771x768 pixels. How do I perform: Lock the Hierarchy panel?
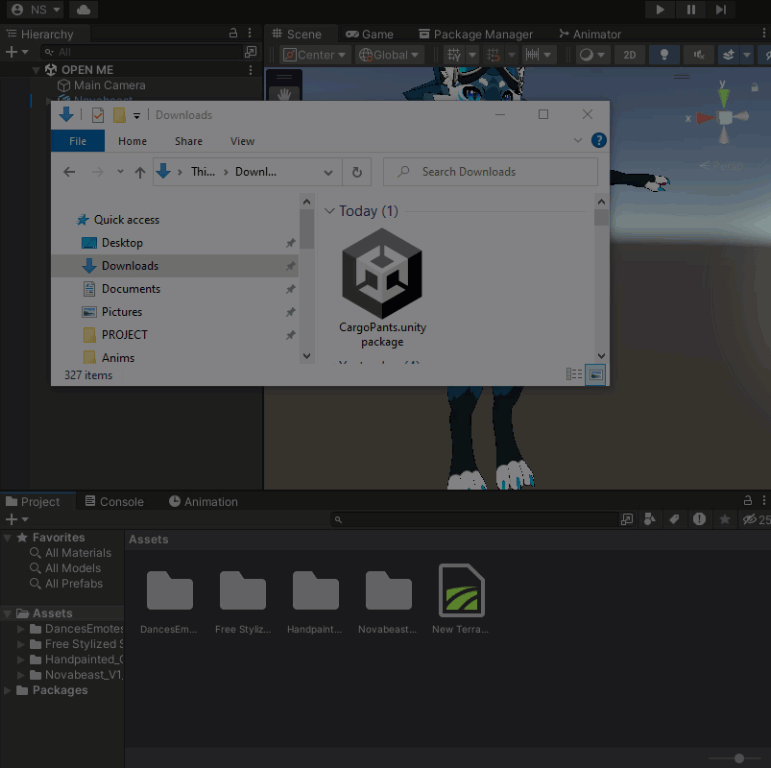(x=233, y=33)
